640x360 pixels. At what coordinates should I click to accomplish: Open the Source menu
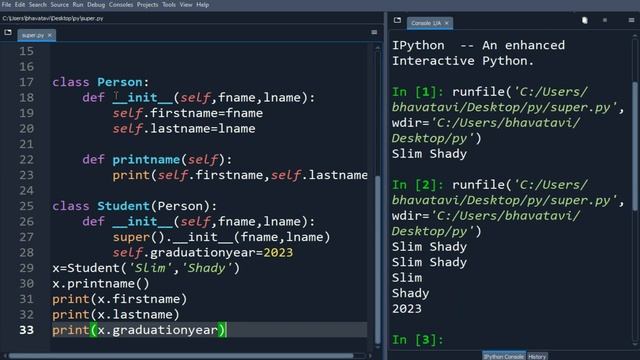(60, 5)
